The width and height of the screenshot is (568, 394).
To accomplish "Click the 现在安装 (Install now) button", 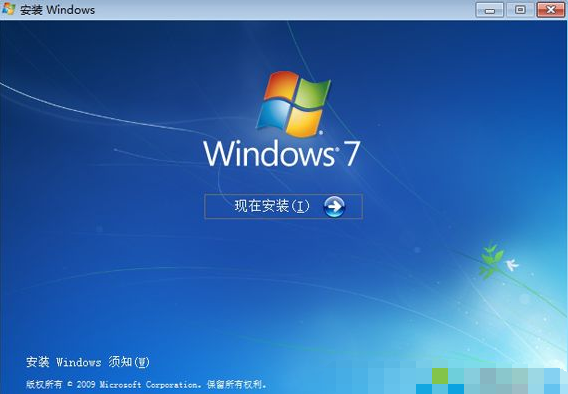I will (x=283, y=206).
